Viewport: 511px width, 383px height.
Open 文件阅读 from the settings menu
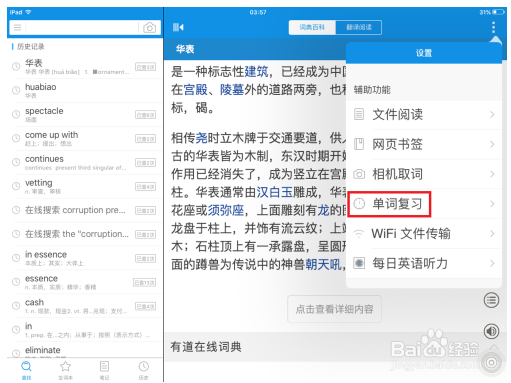coord(424,115)
